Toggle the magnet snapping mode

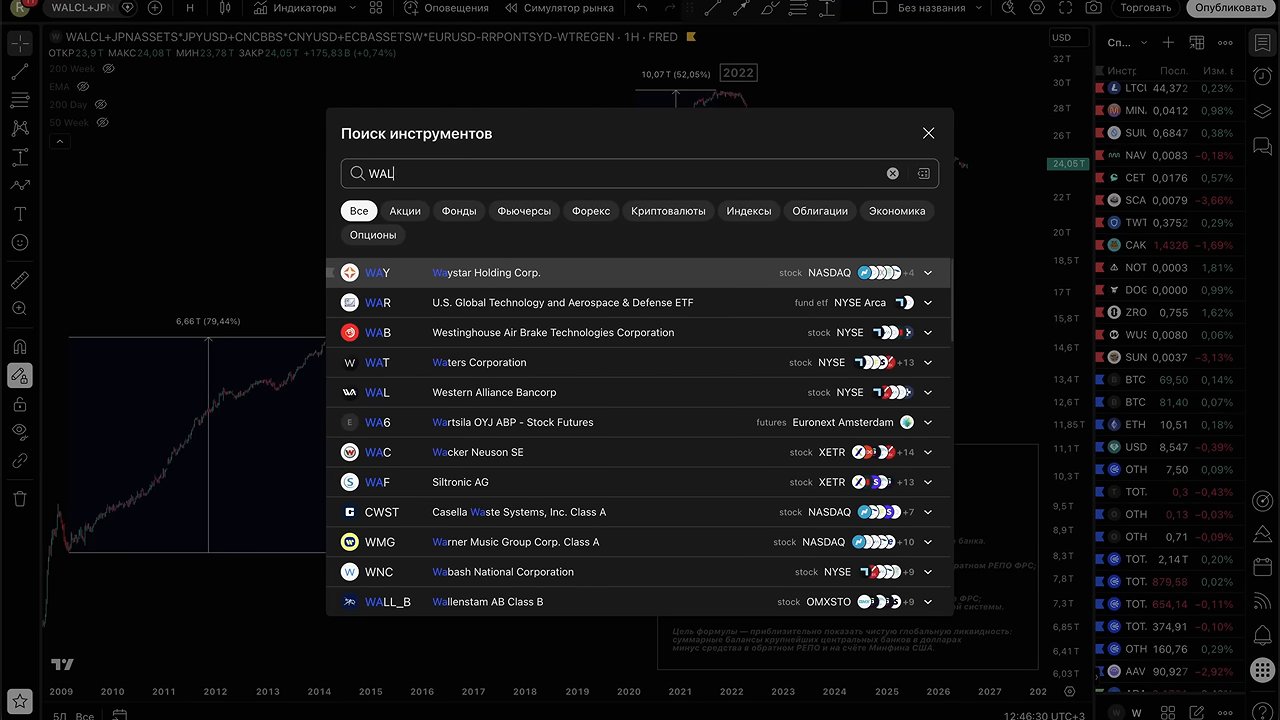20,347
